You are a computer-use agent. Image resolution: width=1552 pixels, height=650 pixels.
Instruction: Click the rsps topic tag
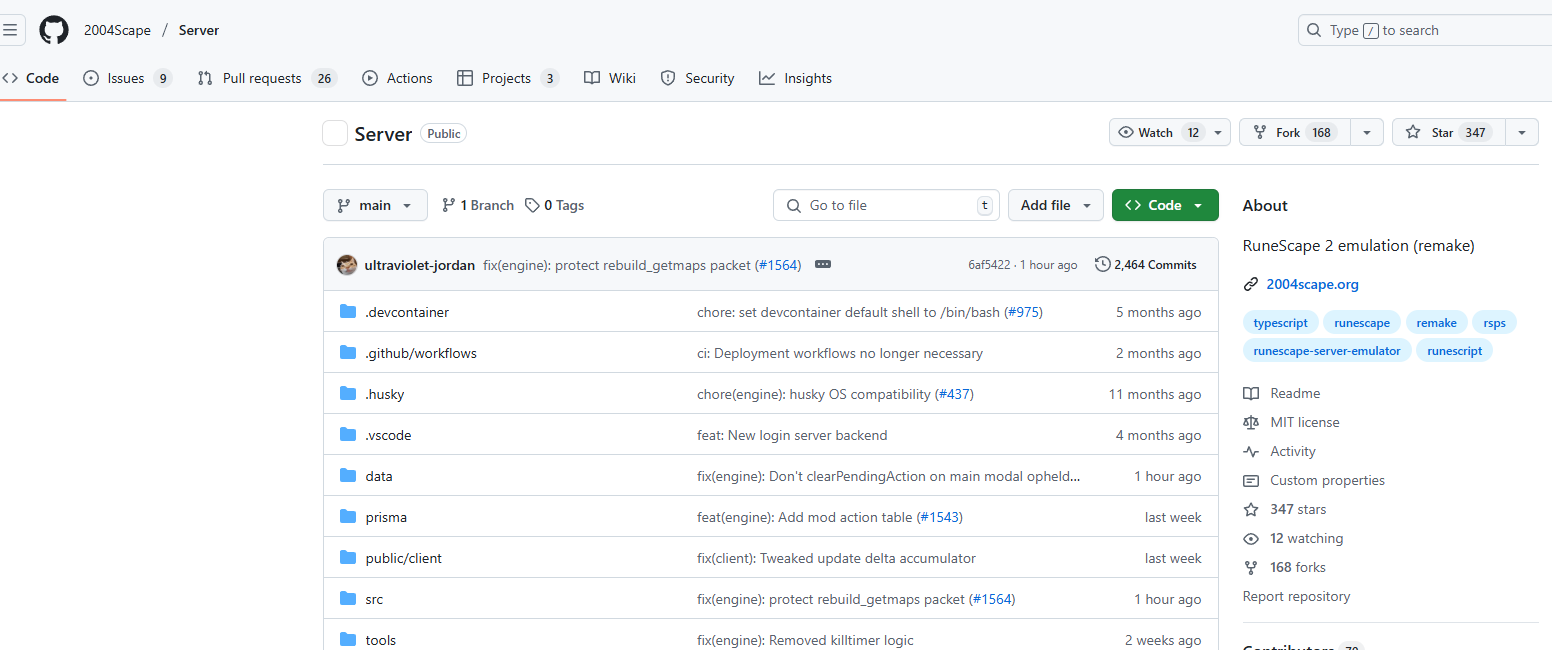[1495, 322]
